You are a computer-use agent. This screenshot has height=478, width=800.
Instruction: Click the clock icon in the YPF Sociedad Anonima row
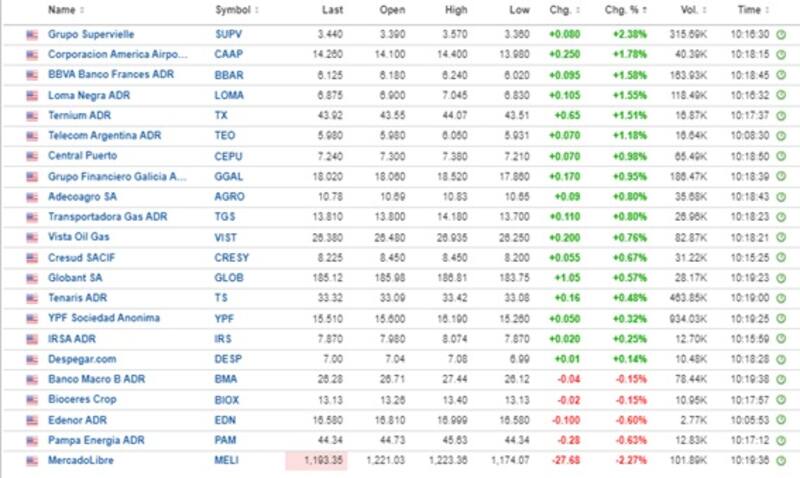(781, 318)
